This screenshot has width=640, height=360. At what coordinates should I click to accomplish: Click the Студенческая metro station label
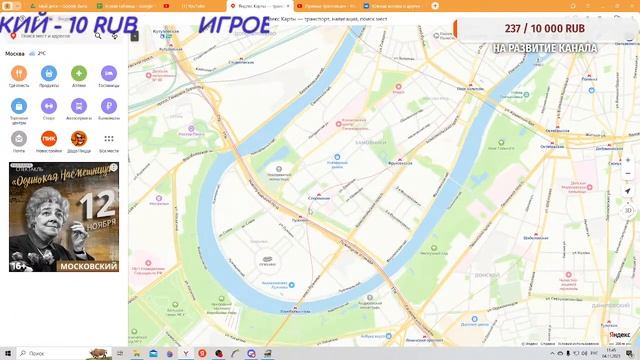pyautogui.click(x=241, y=62)
